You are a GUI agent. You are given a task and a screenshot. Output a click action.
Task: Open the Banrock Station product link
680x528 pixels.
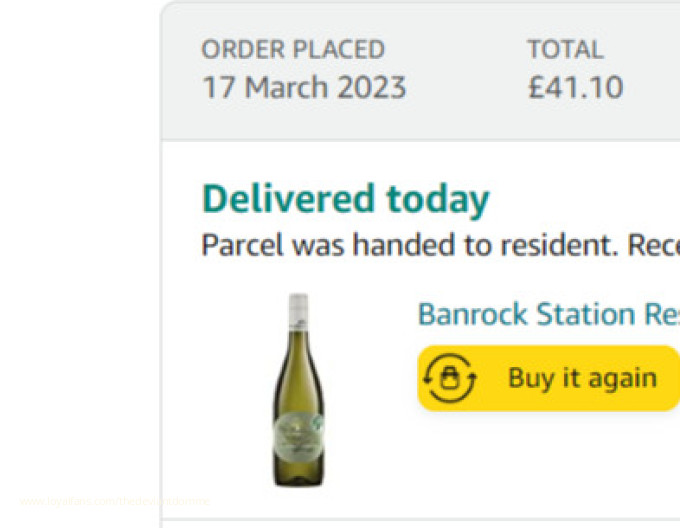pos(548,314)
